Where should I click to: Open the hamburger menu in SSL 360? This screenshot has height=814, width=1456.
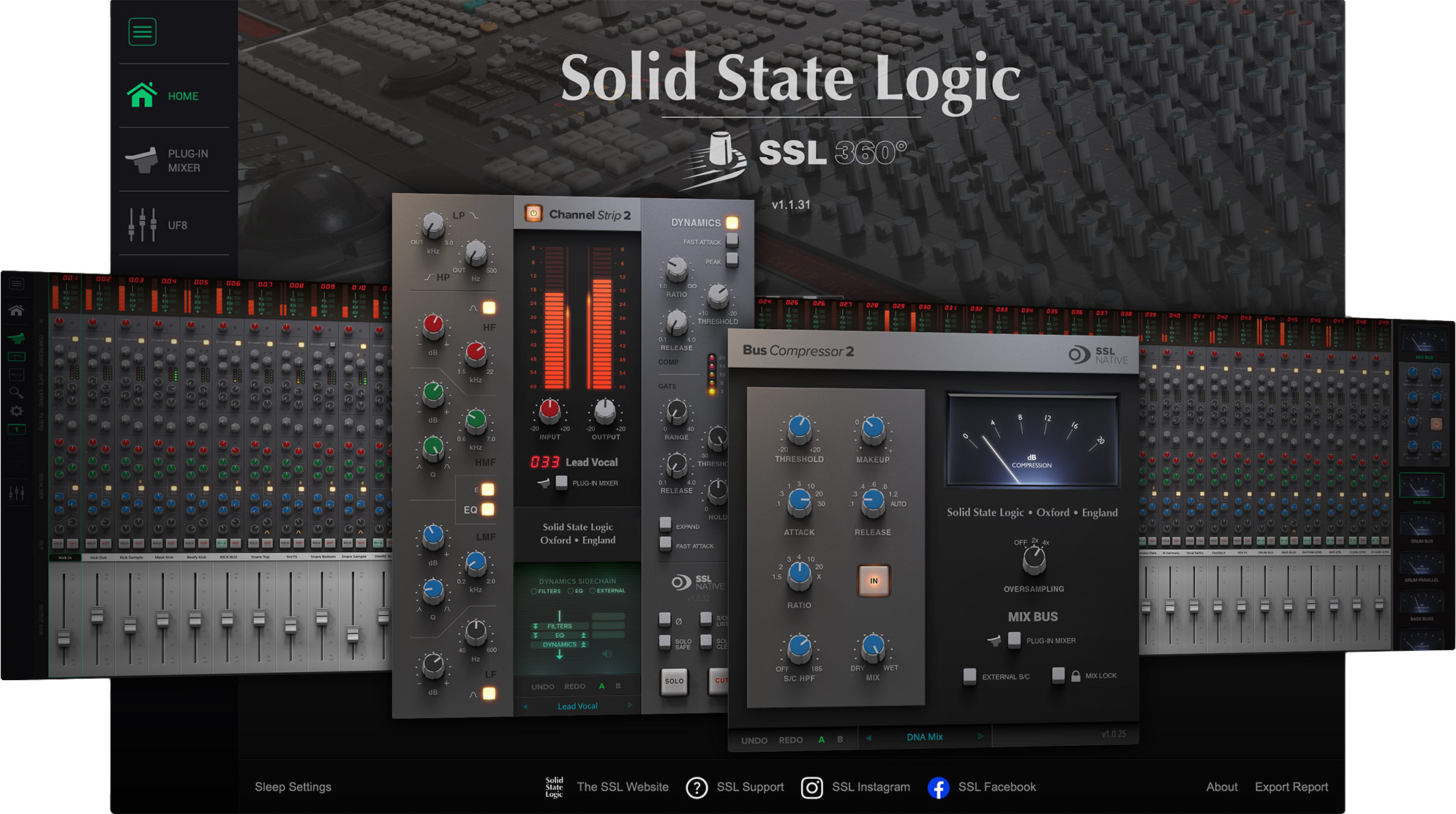tap(142, 31)
